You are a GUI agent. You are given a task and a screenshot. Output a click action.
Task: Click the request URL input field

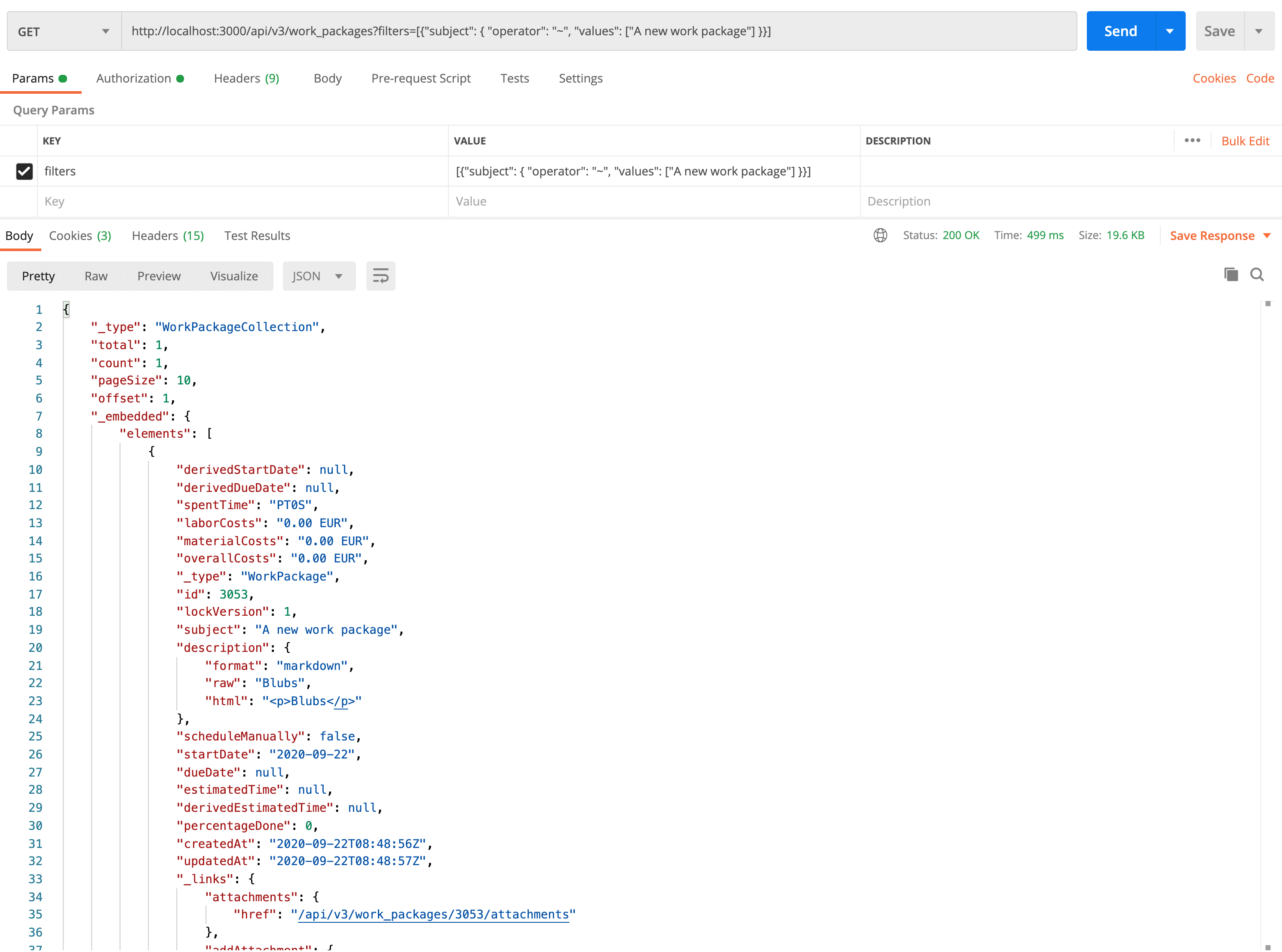(x=576, y=31)
